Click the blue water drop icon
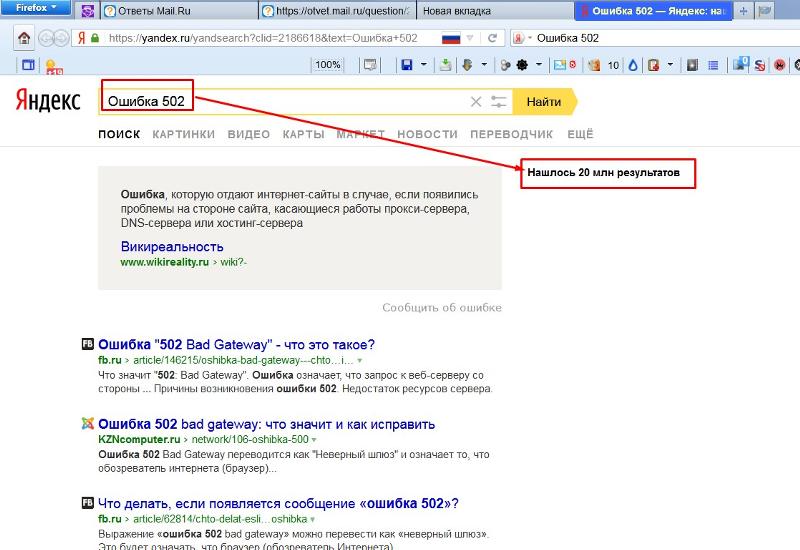800x550 pixels. coord(633,65)
